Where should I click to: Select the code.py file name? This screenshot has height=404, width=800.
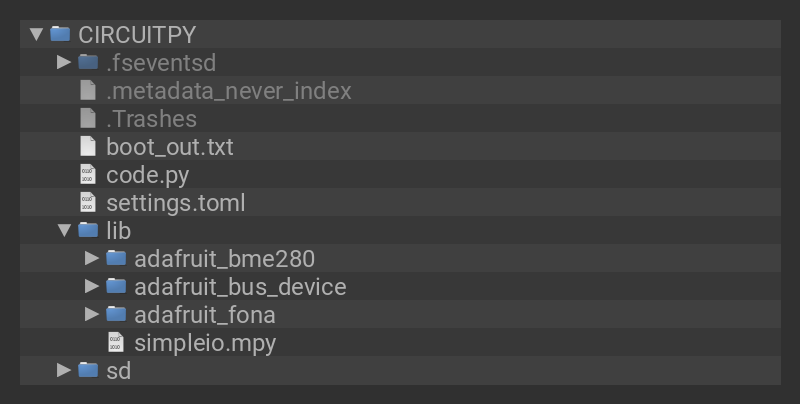(x=147, y=175)
